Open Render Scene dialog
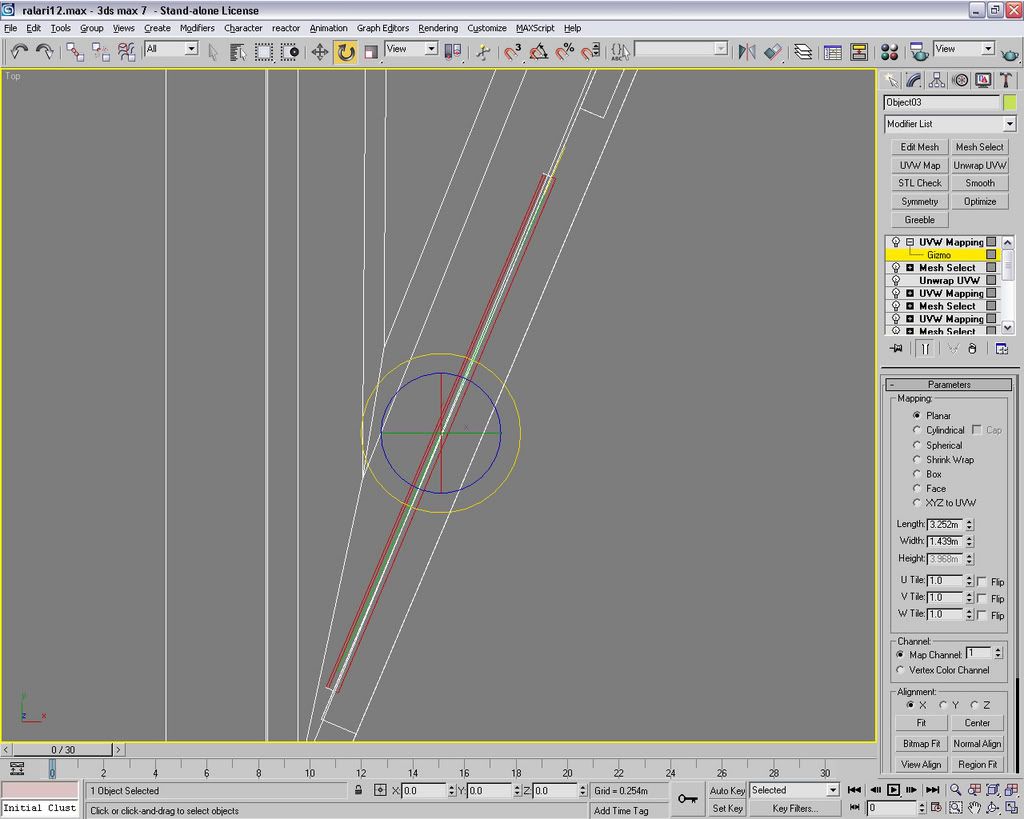Image resolution: width=1024 pixels, height=819 pixels. (x=919, y=52)
